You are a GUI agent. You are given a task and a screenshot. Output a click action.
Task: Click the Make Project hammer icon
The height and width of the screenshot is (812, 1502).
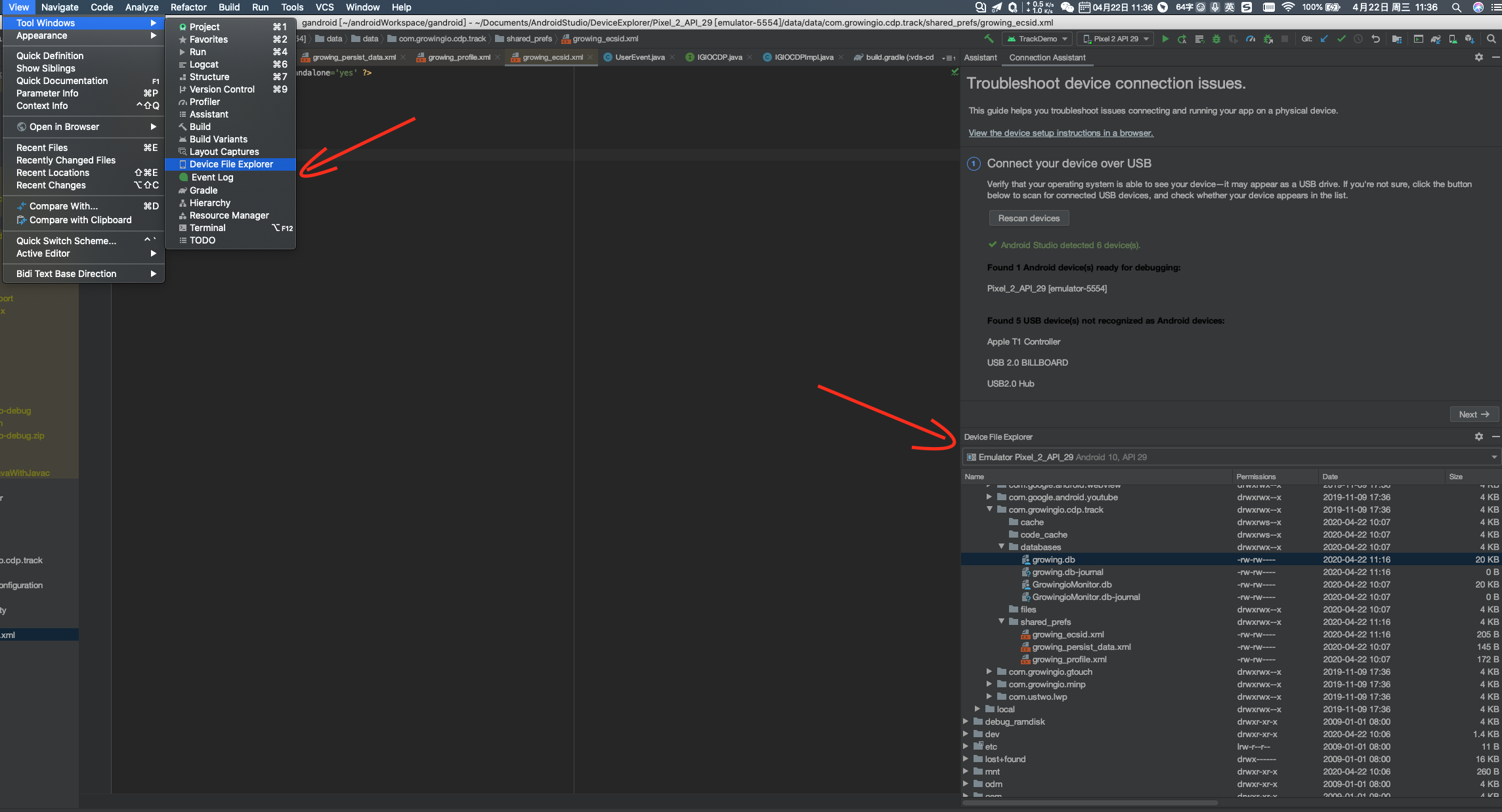(x=989, y=39)
